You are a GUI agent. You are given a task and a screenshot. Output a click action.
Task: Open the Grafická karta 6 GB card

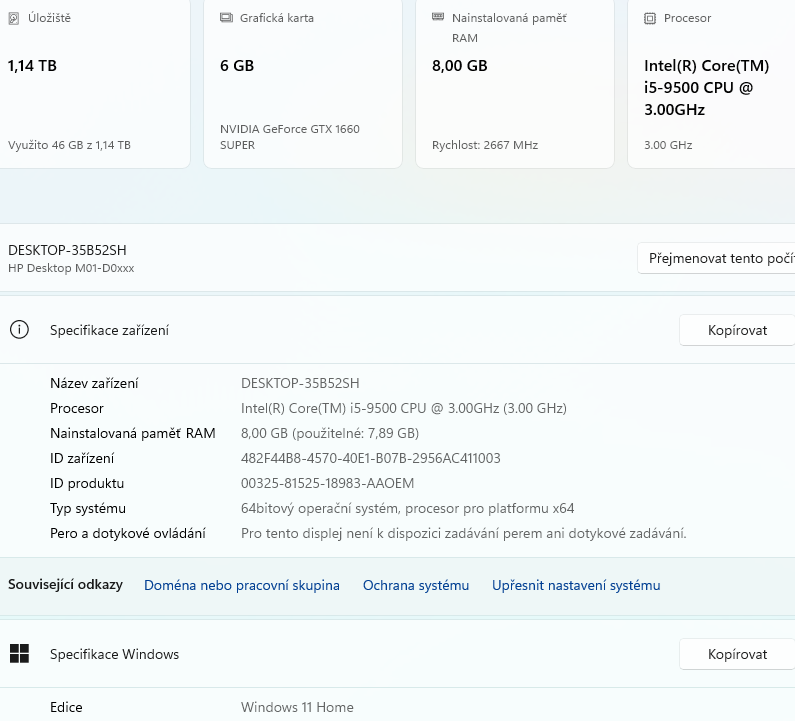pos(303,84)
